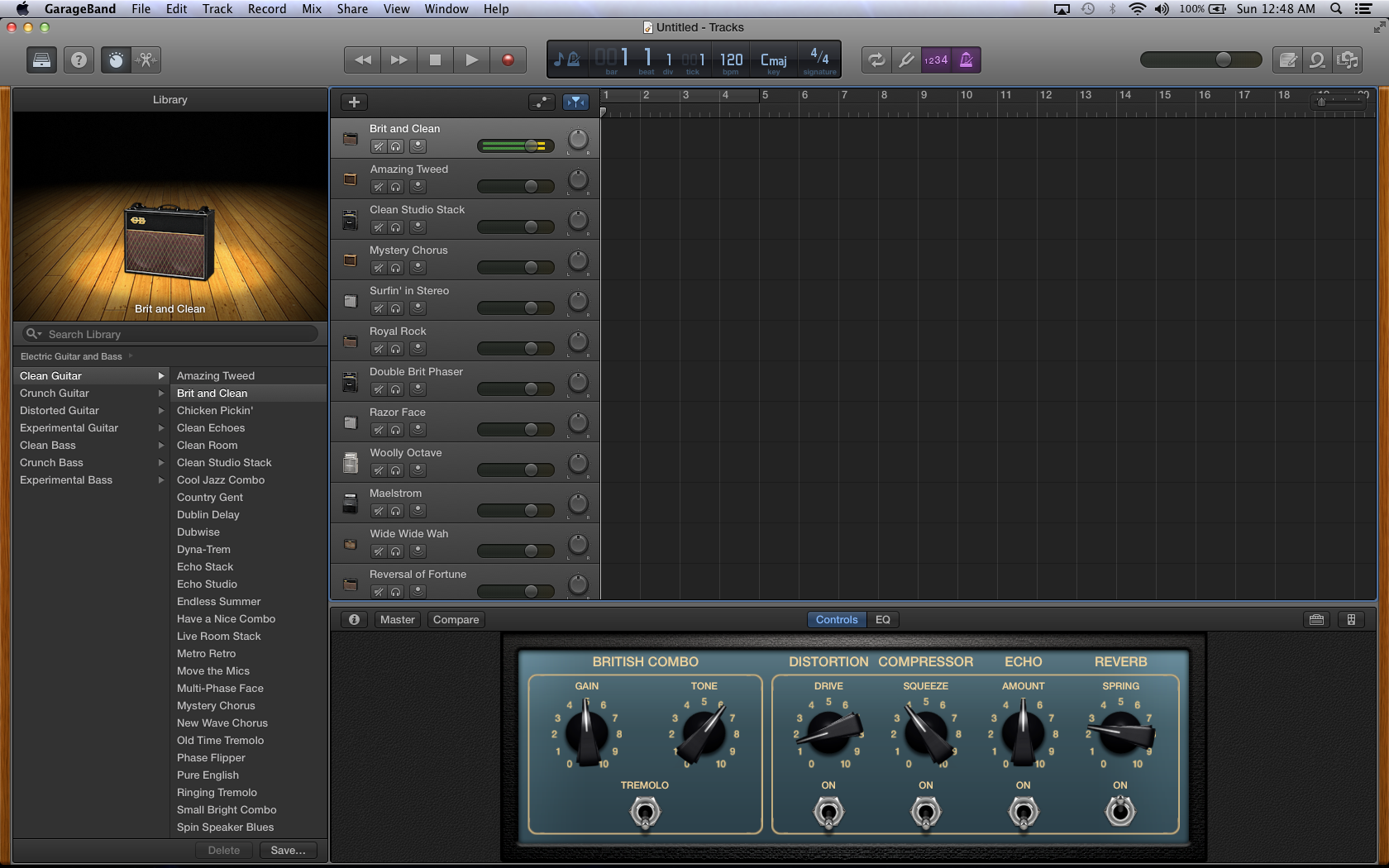Switch to the EQ tab
This screenshot has width=1389, height=868.
click(x=883, y=619)
